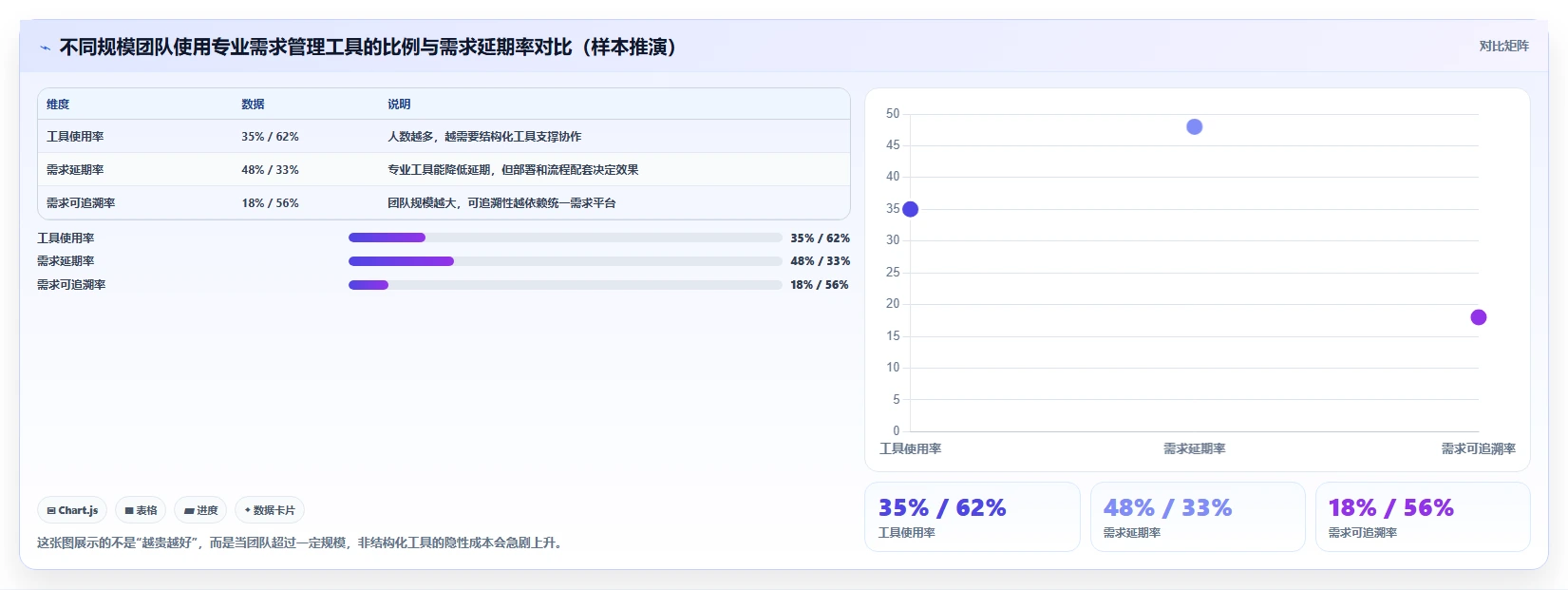Click description 团队规模越大，可追溯性越依赖统一需求平台

tap(501, 203)
